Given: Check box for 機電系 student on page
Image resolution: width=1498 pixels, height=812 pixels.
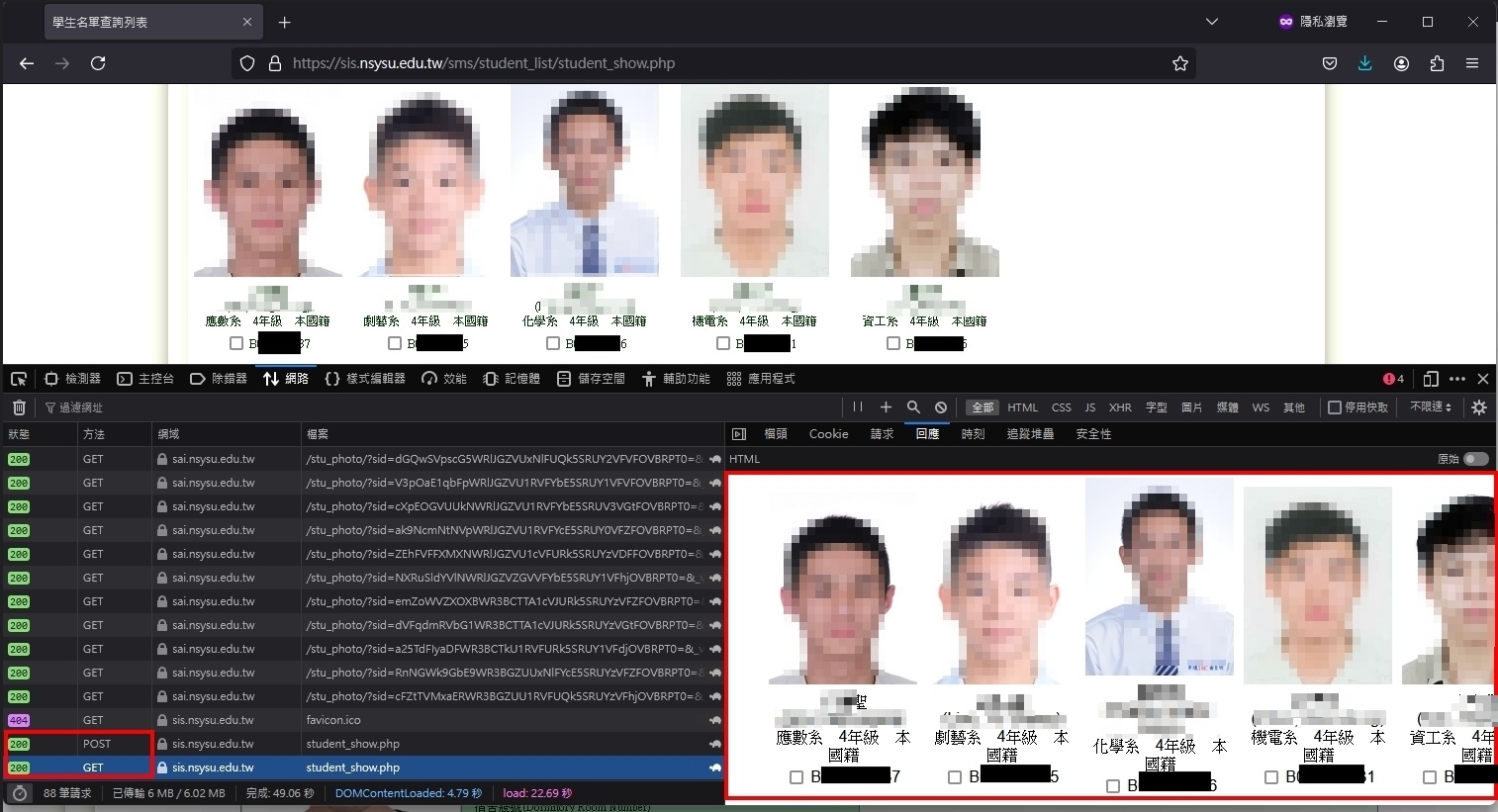Looking at the screenshot, I should 722,343.
